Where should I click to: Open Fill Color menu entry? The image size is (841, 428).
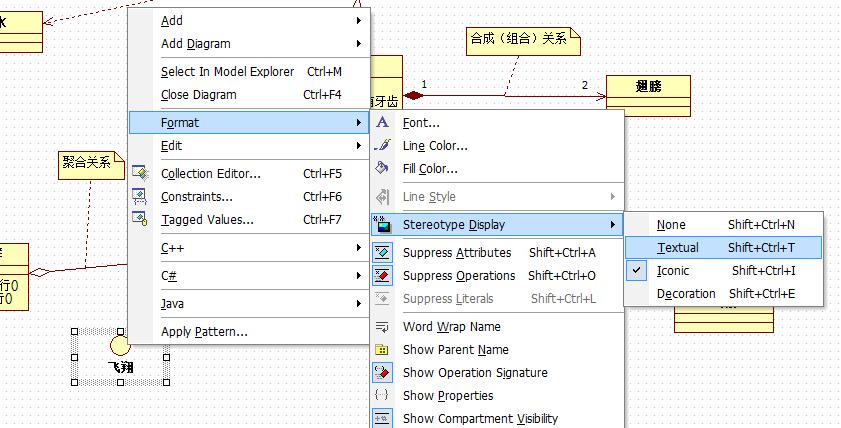pyautogui.click(x=497, y=168)
